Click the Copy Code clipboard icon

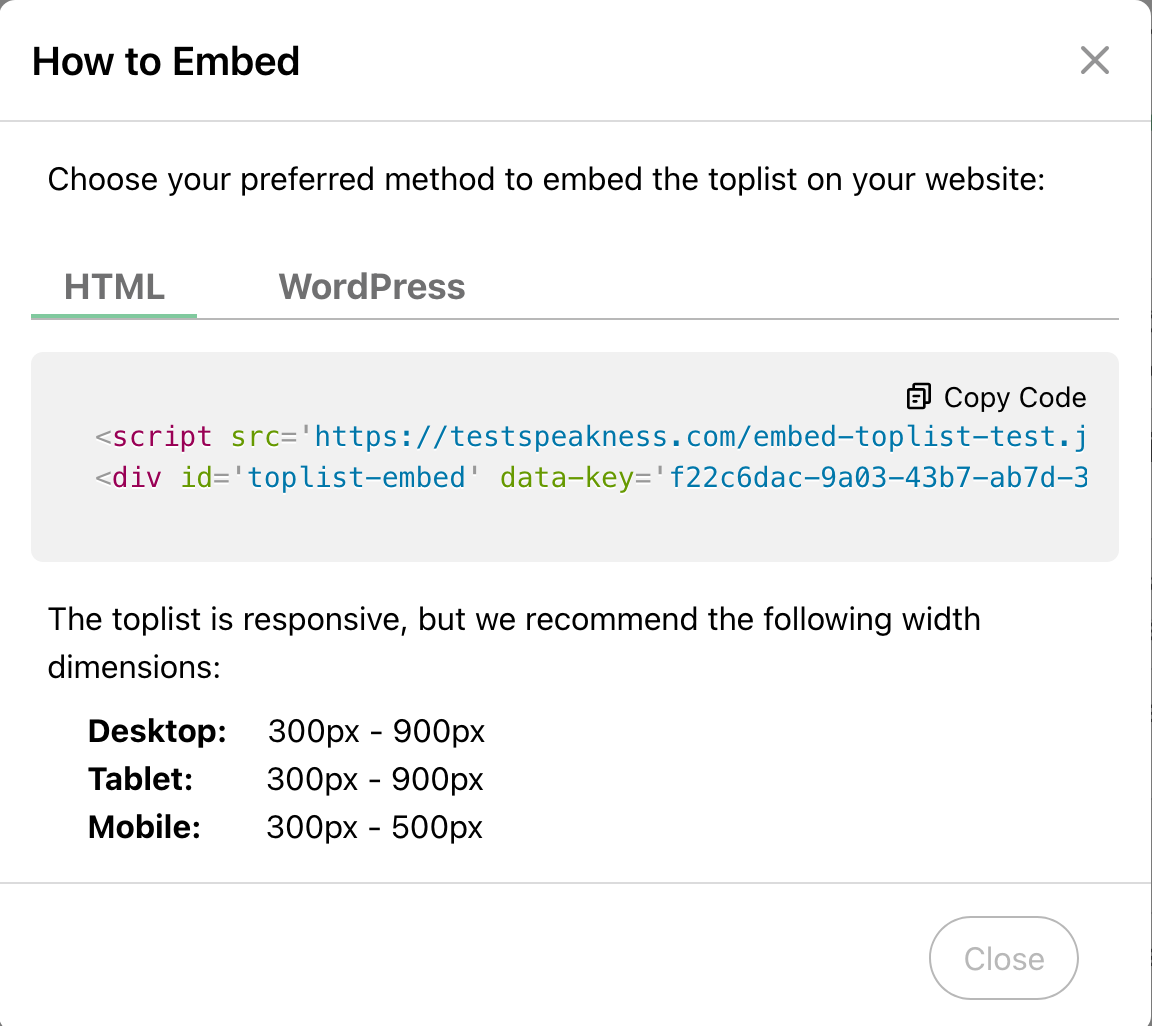[x=918, y=397]
